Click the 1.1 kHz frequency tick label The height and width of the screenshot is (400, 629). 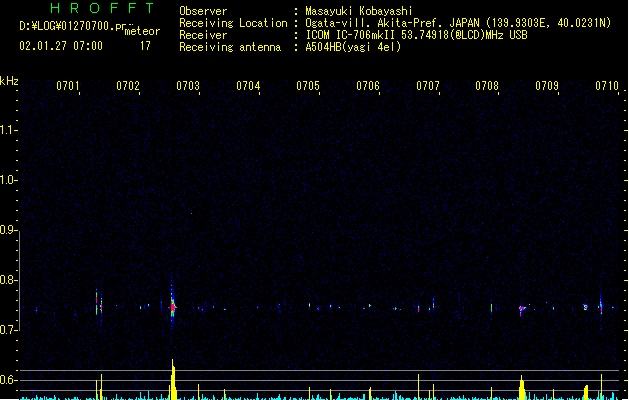(7, 130)
